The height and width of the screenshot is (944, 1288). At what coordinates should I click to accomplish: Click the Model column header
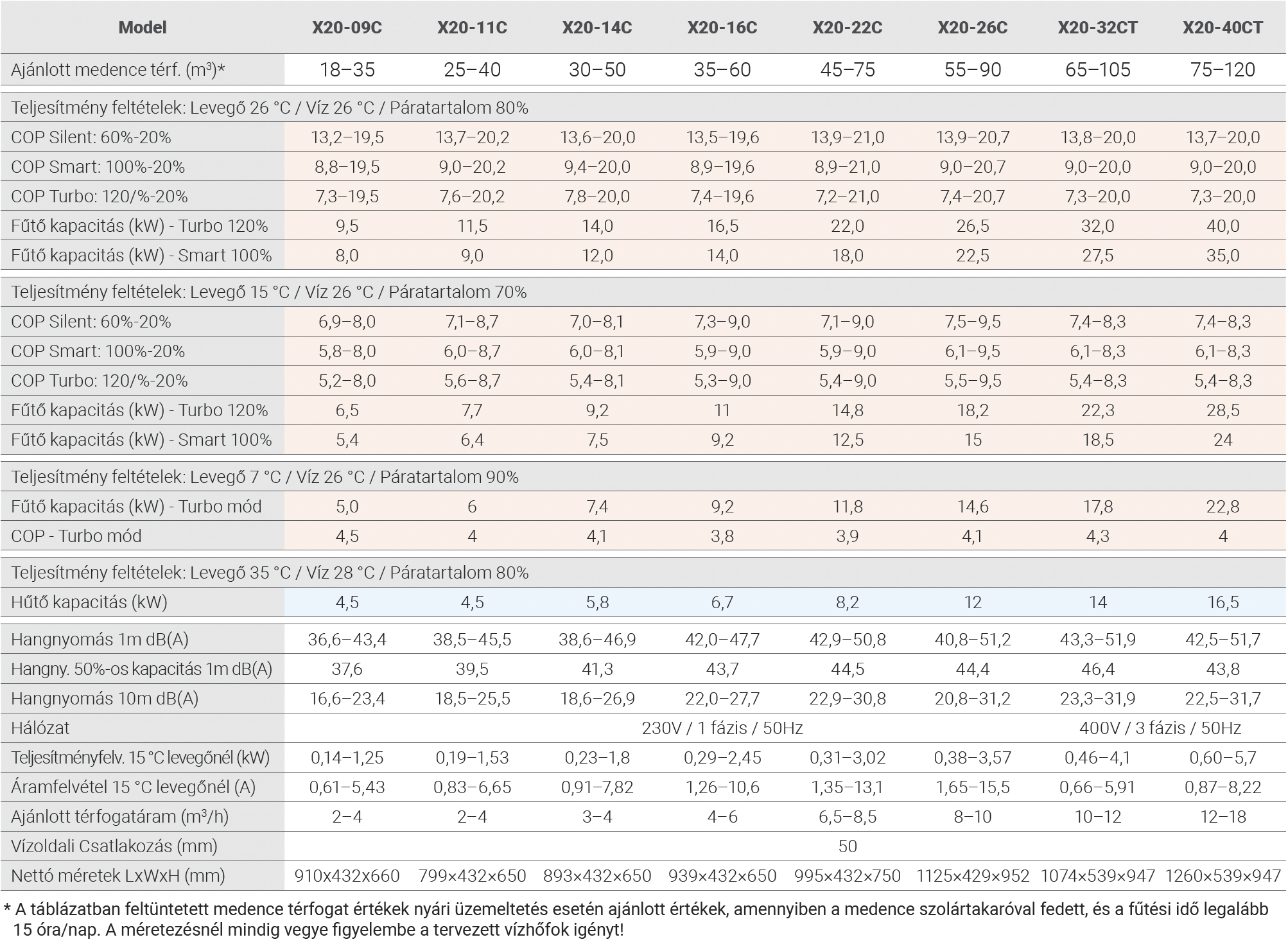tap(143, 28)
